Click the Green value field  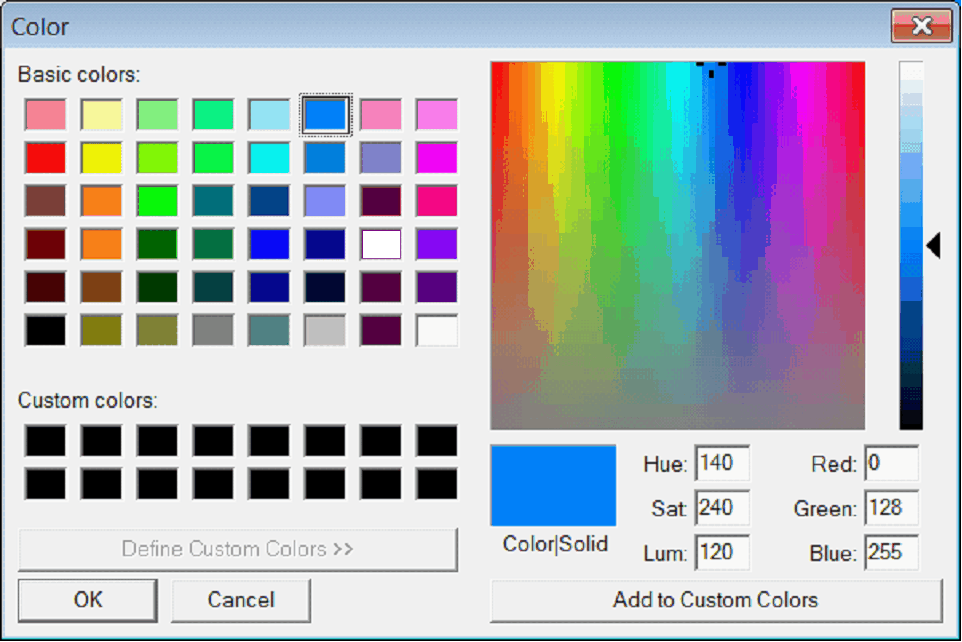891,508
